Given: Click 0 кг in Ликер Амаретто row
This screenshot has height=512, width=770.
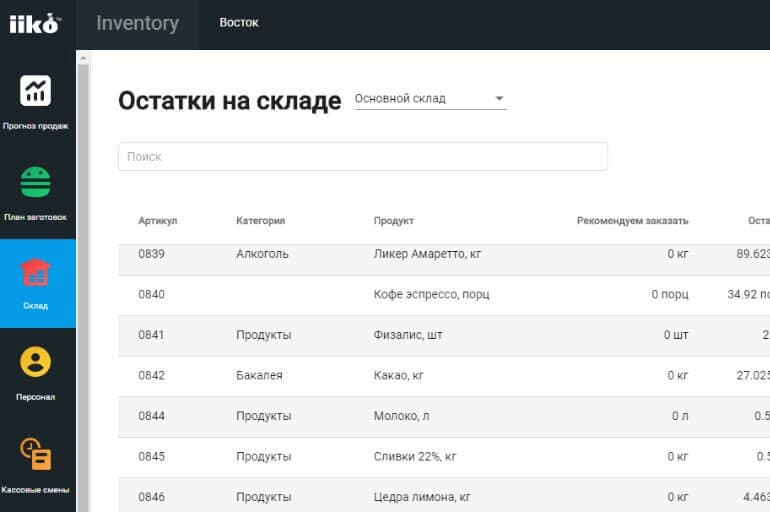Looking at the screenshot, I should (678, 254).
